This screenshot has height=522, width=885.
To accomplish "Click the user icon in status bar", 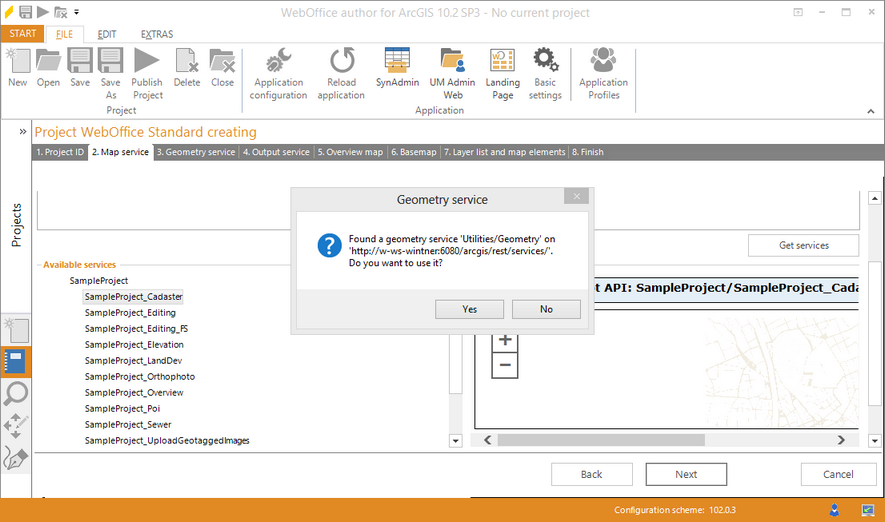I will [x=834, y=510].
